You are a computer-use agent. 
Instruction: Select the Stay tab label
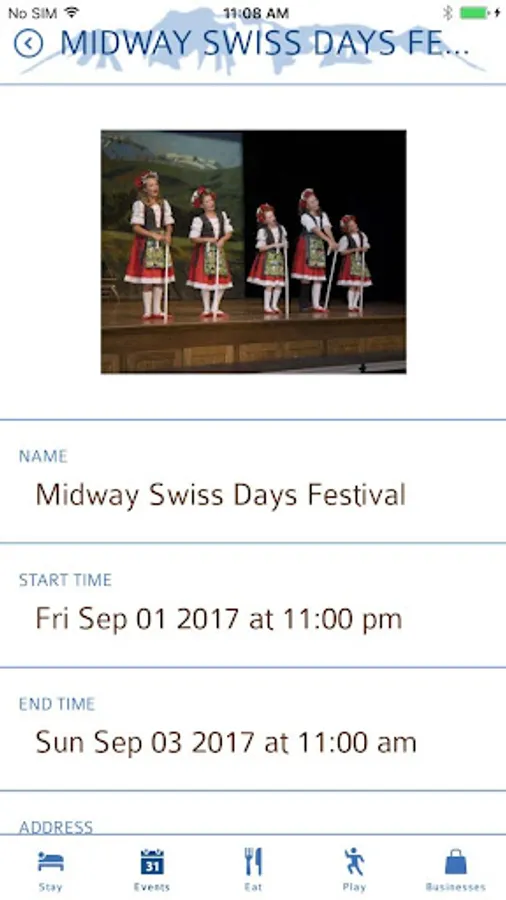click(50, 887)
